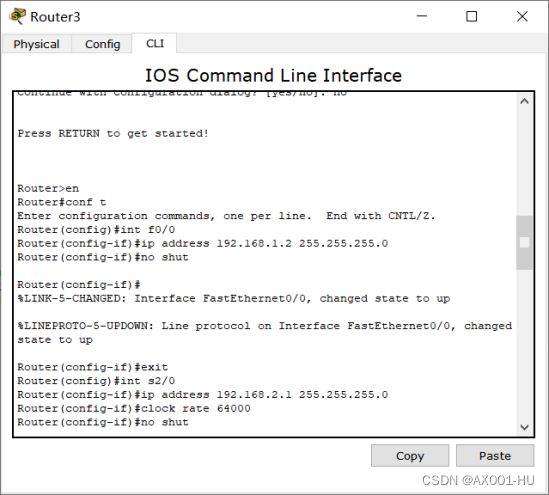The width and height of the screenshot is (549, 495).
Task: Select the CLI tab
Action: click(x=155, y=43)
